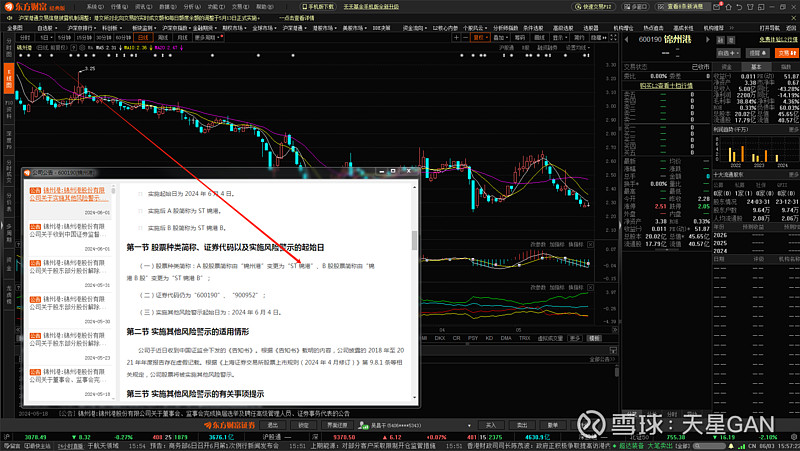Select 30分钟 period
This screenshot has height=451, width=800.
(104, 38)
